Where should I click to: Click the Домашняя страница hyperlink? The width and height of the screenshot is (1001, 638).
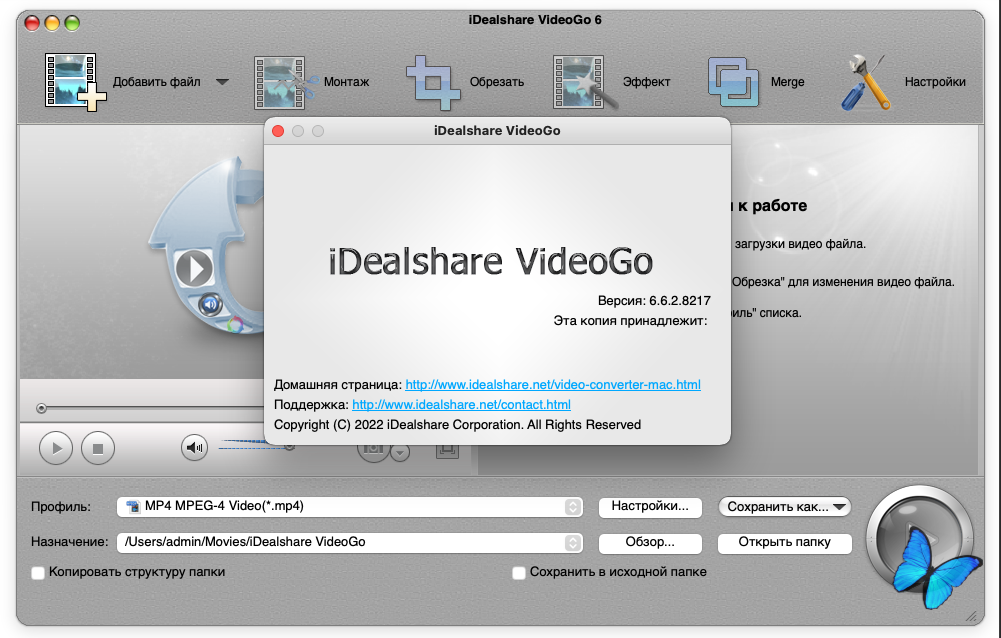(x=552, y=385)
